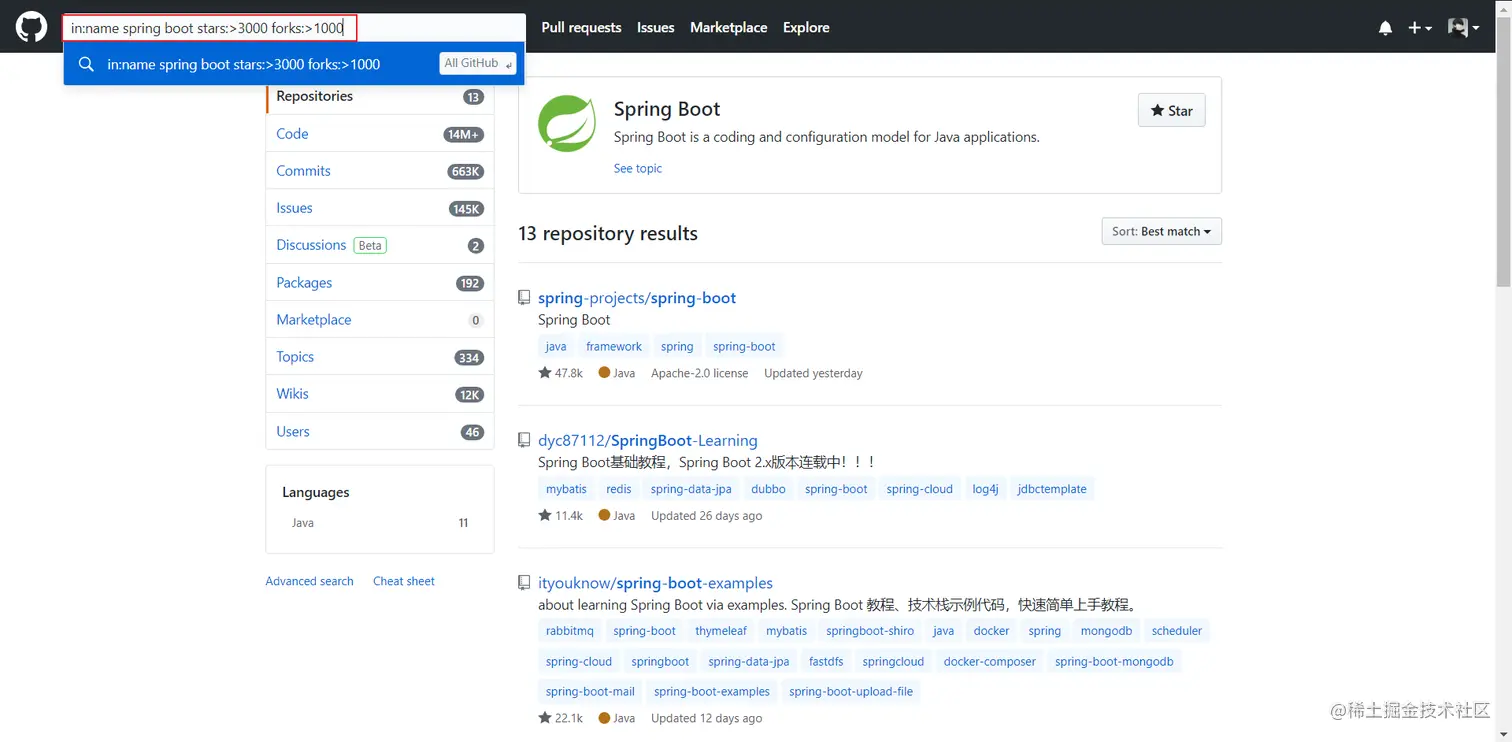Click repo icon beside dyc87112/SpringBoot-Learning

pyautogui.click(x=524, y=440)
